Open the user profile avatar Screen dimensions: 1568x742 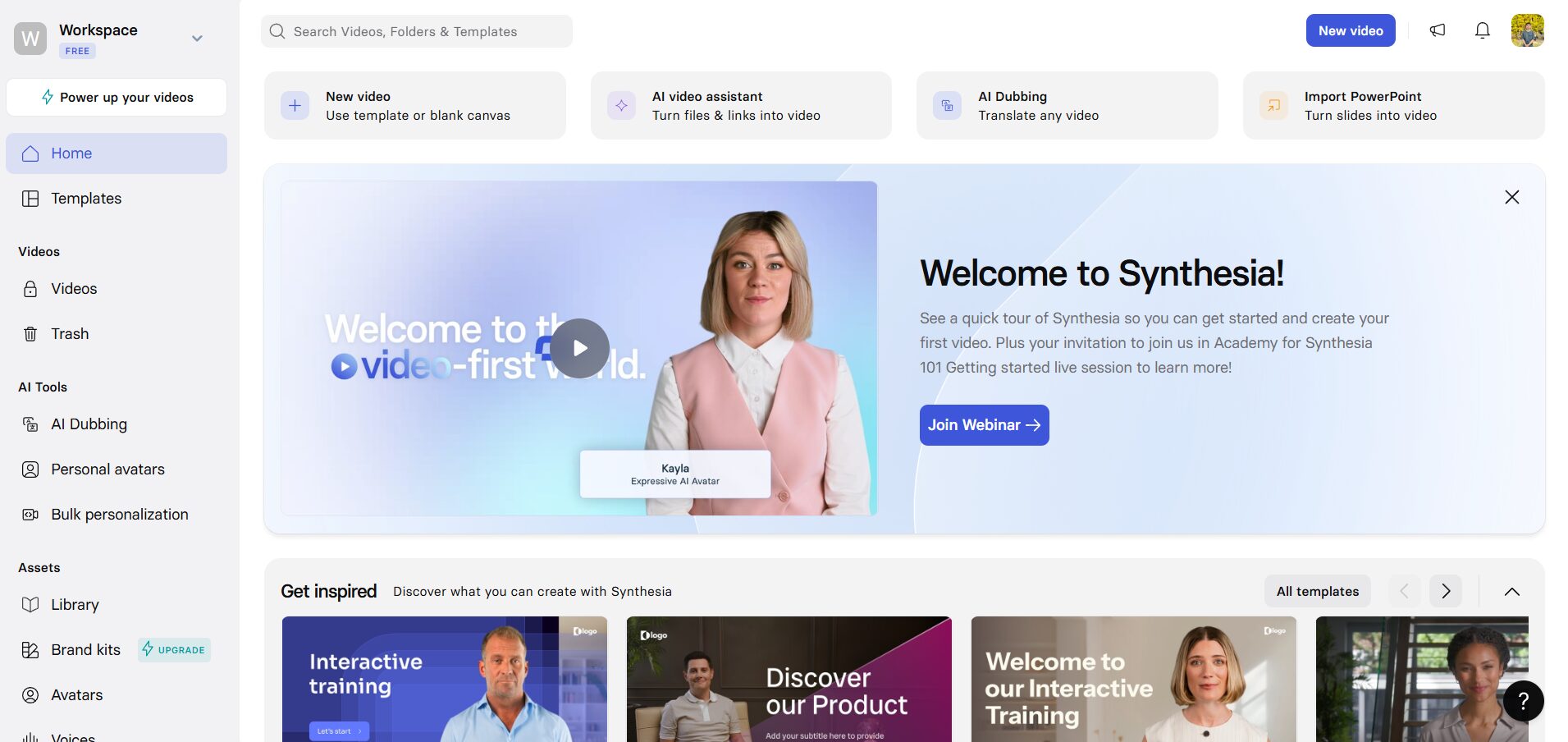[1528, 30]
